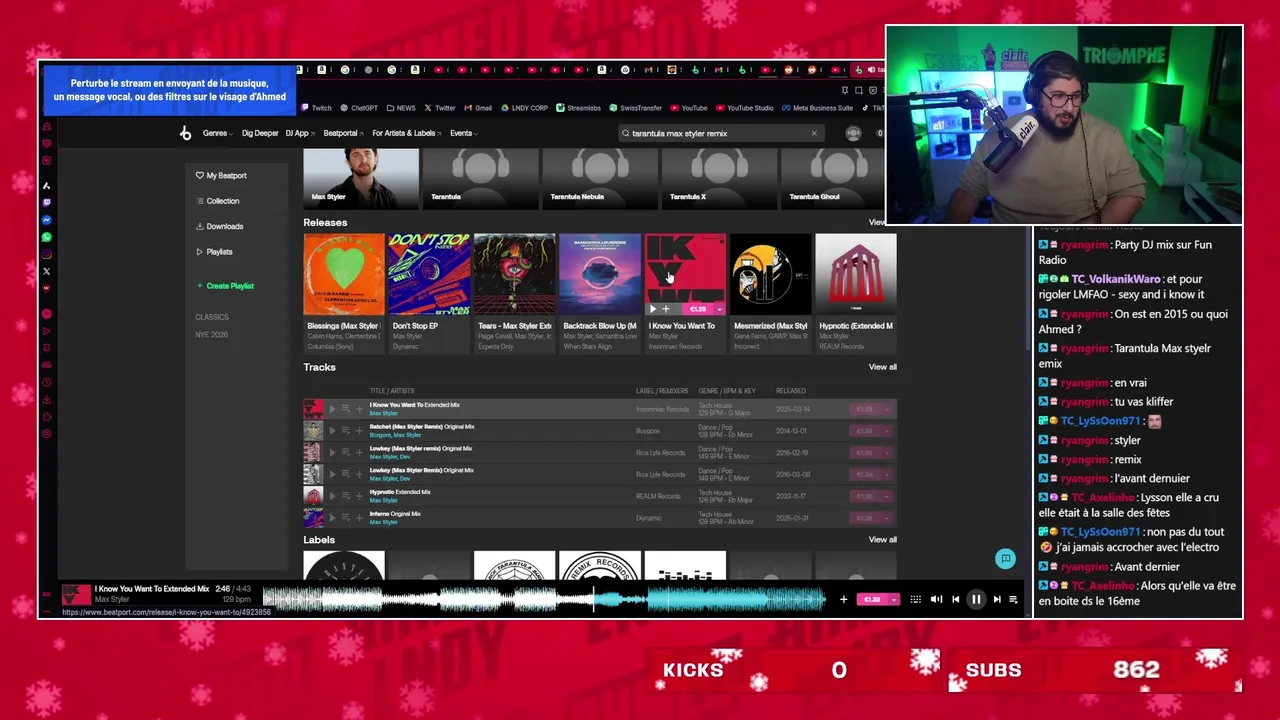Open the NEWS bookmarks folder
The height and width of the screenshot is (720, 1280).
(x=400, y=108)
